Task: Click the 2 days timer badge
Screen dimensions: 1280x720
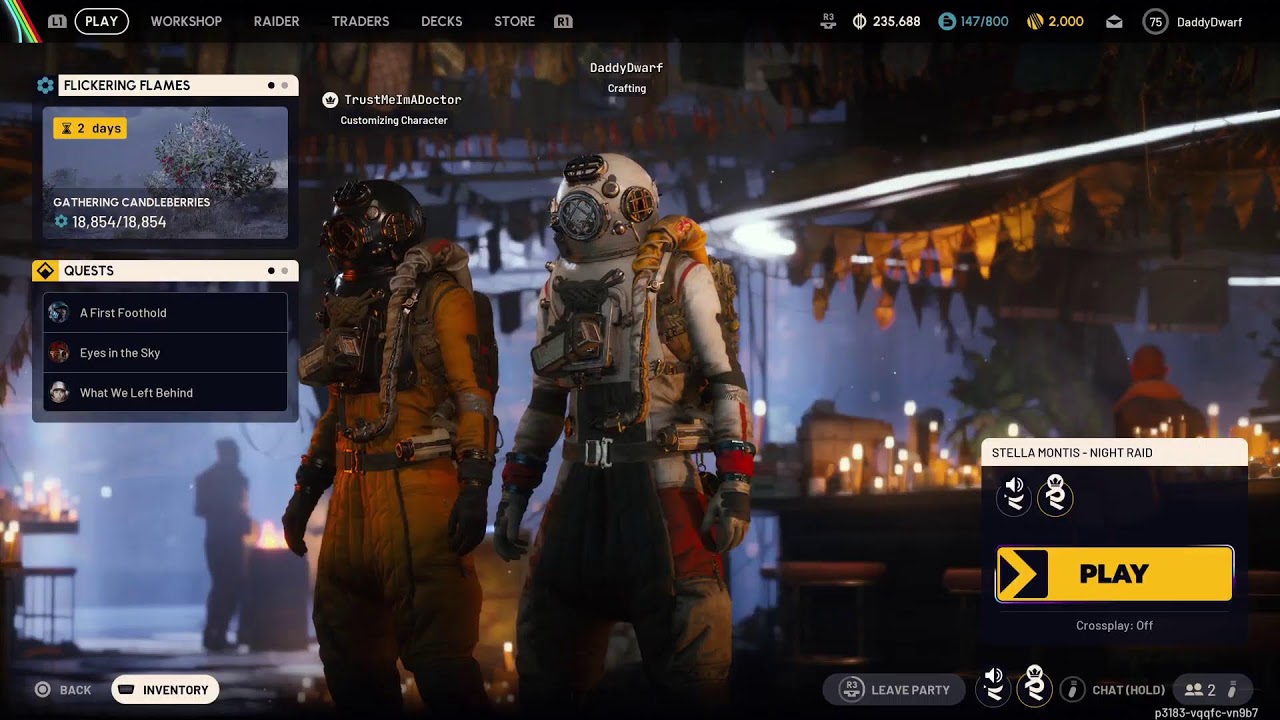Action: 90,128
